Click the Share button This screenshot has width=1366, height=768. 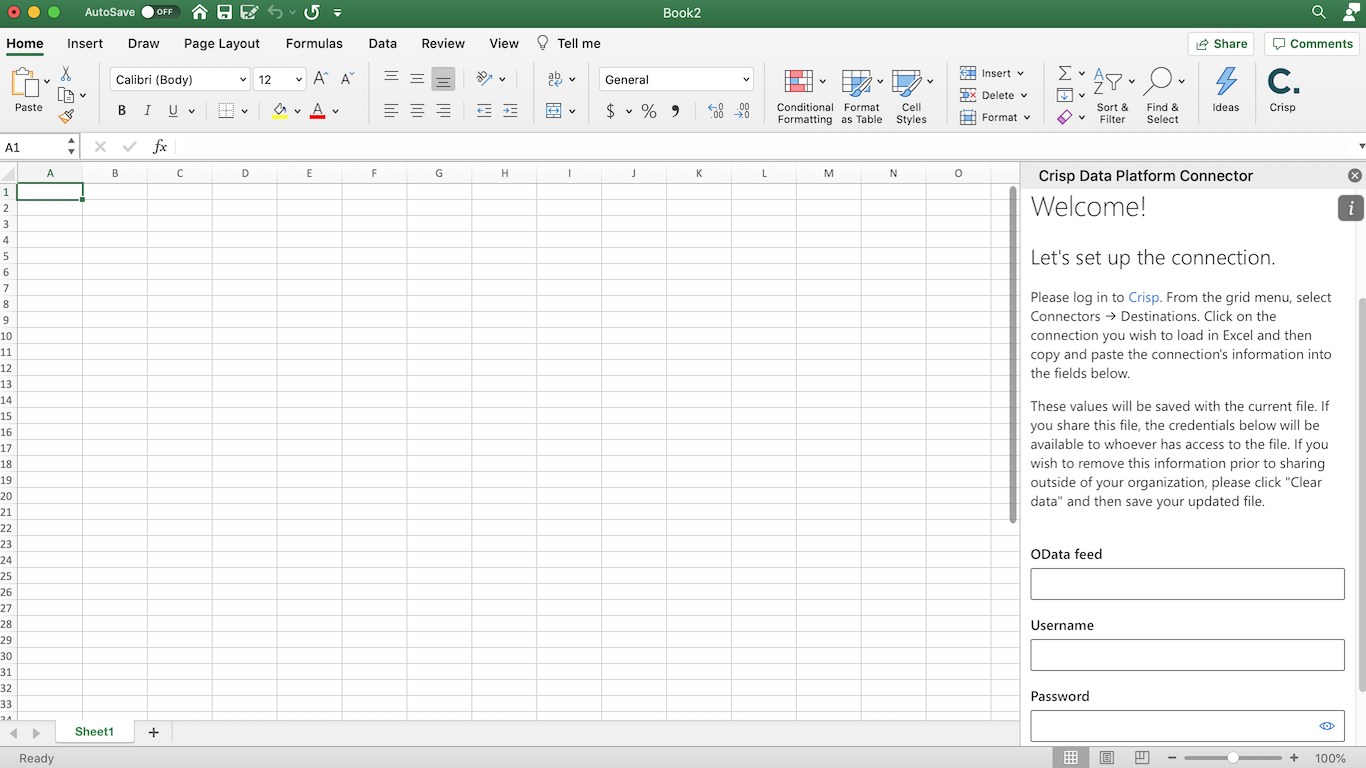pos(1221,44)
